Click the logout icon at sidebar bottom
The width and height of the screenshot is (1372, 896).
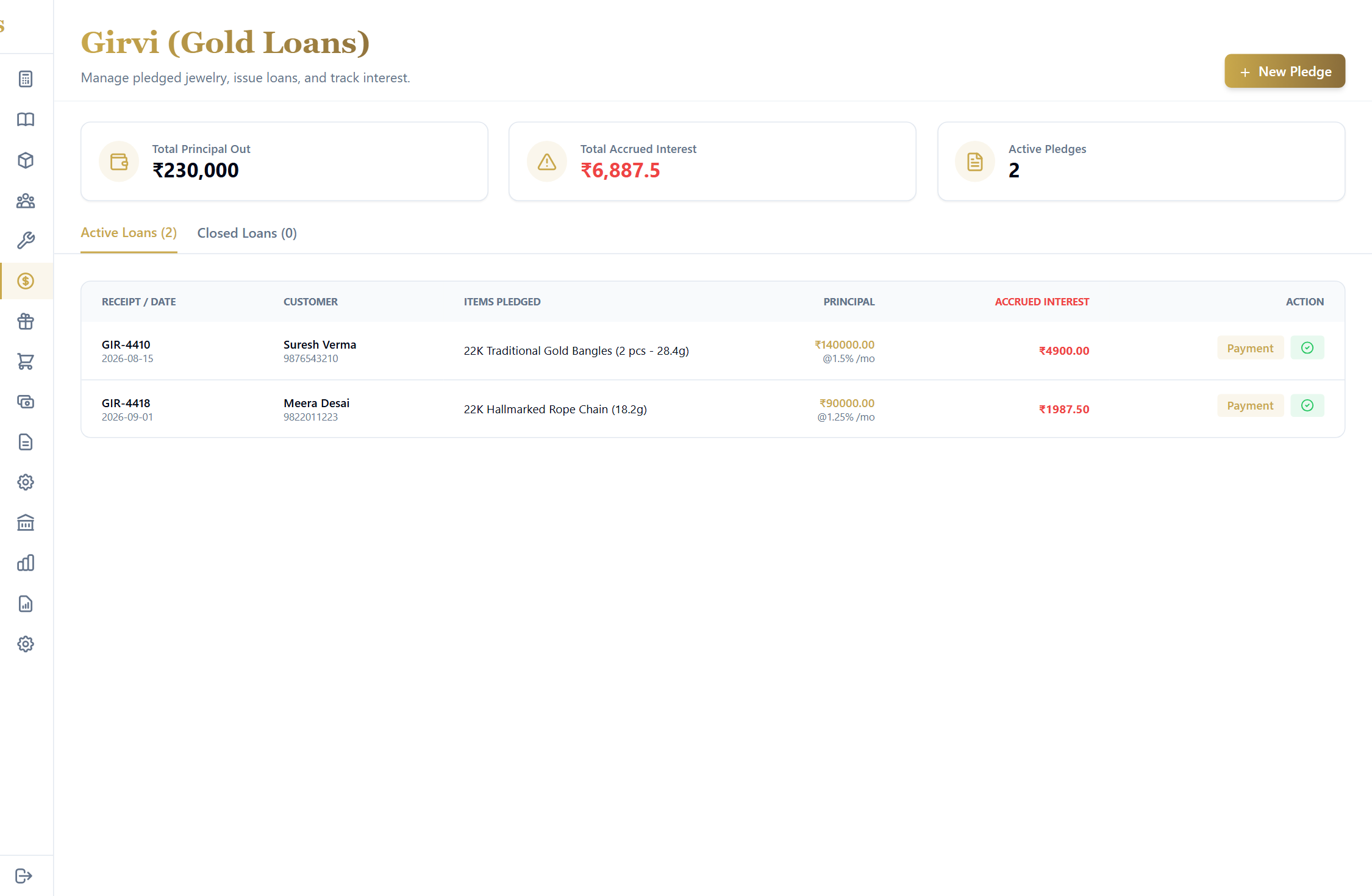(24, 876)
